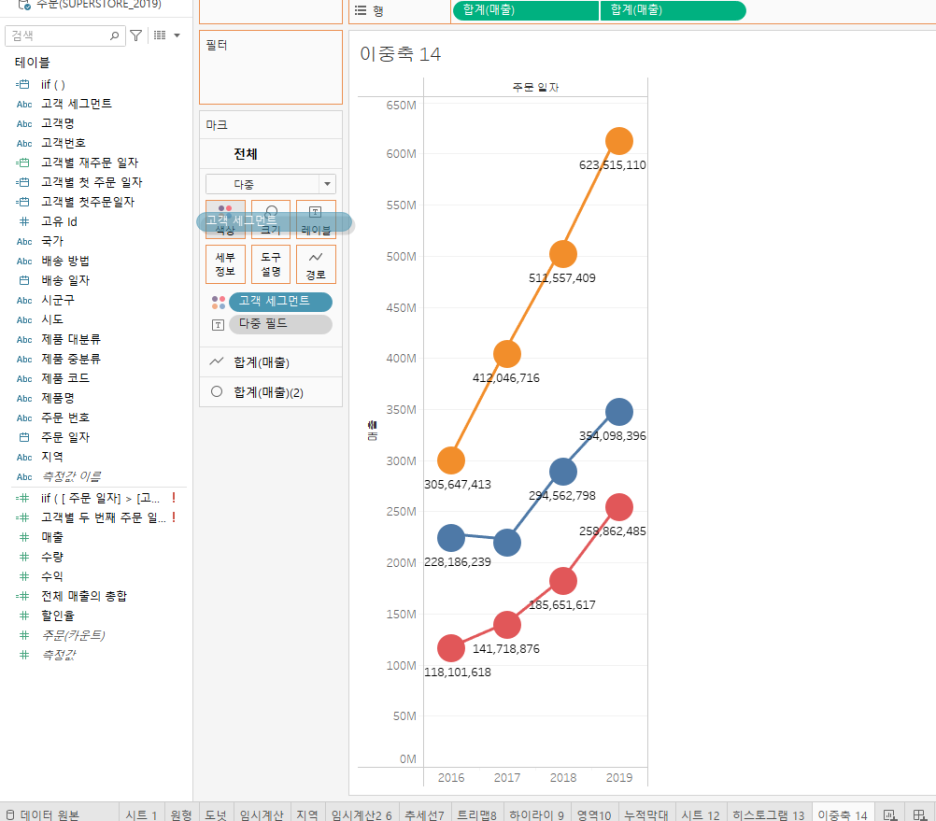Select the iif ( [ 주문 일자] calculated field with error
The width and height of the screenshot is (936, 821).
pos(100,498)
